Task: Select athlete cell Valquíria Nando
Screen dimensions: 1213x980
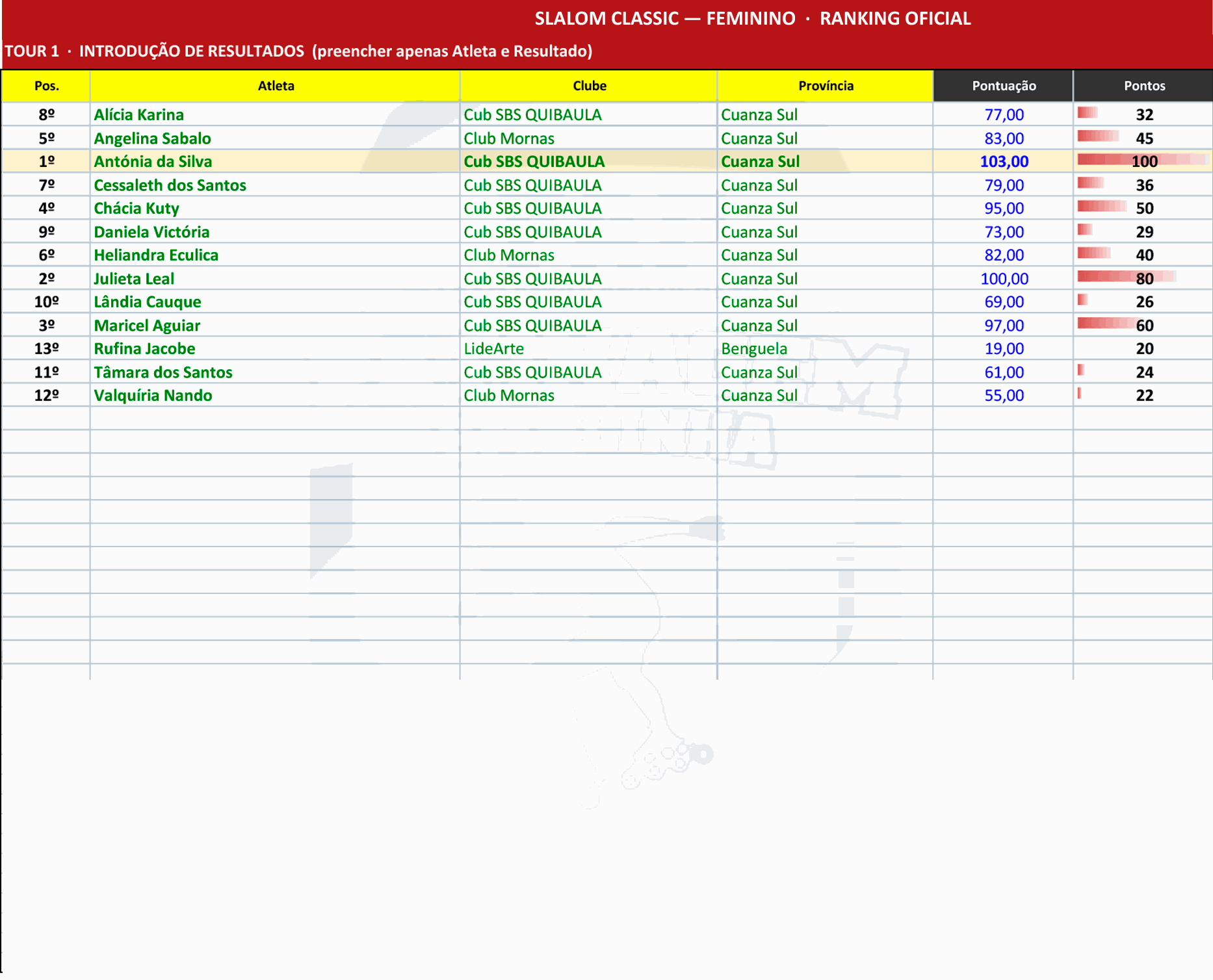Action: (275, 395)
